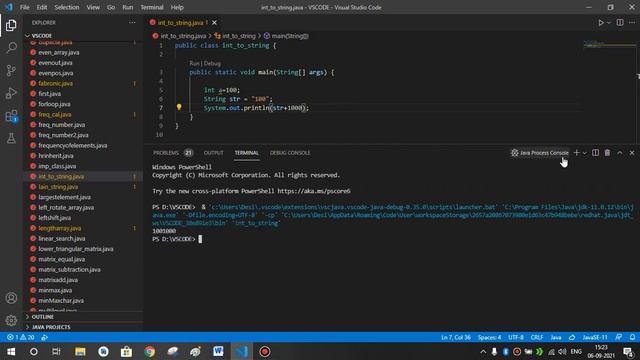Screen dimensions: 640x360
Task: Close the int_to_string.java editor tab
Action: point(214,22)
